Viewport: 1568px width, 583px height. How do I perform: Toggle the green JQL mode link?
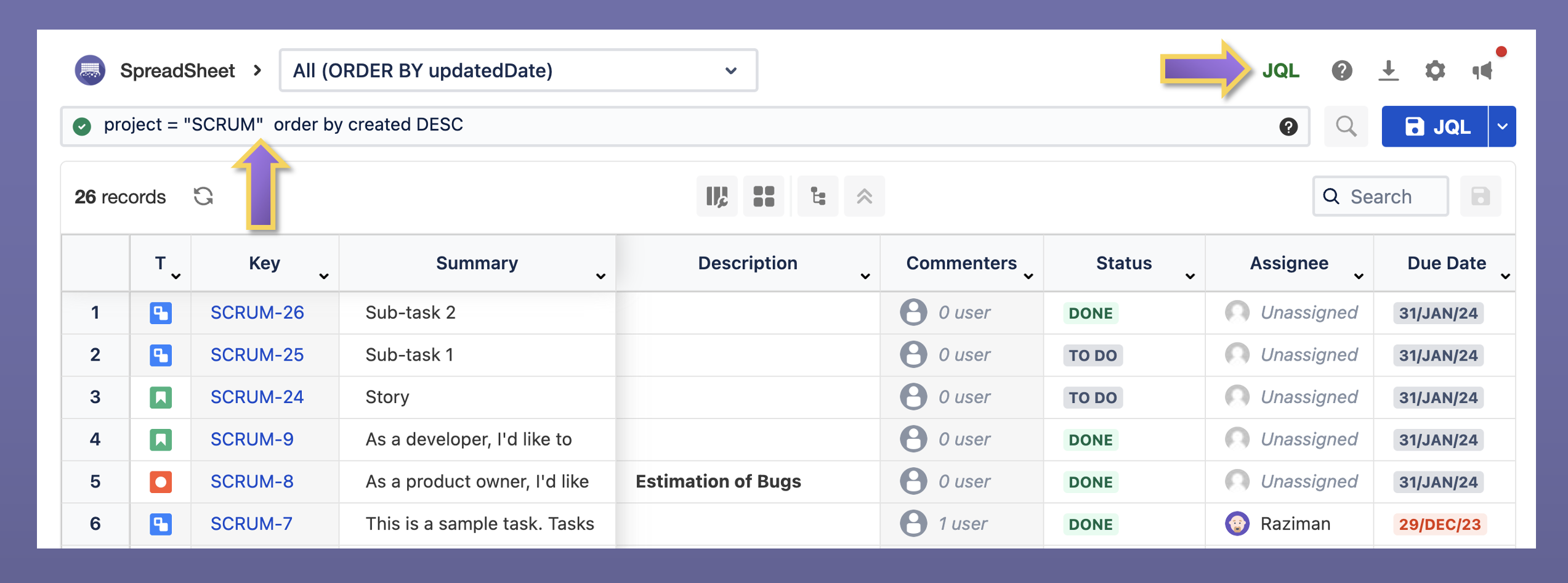coord(1280,71)
